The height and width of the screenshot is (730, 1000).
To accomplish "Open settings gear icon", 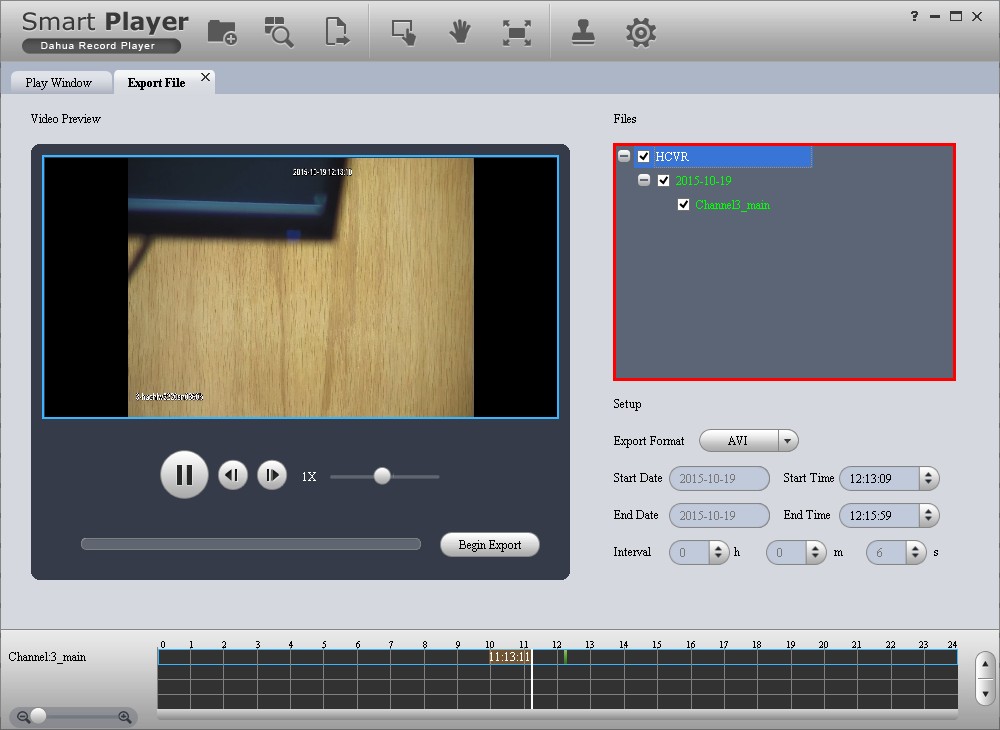I will [640, 32].
